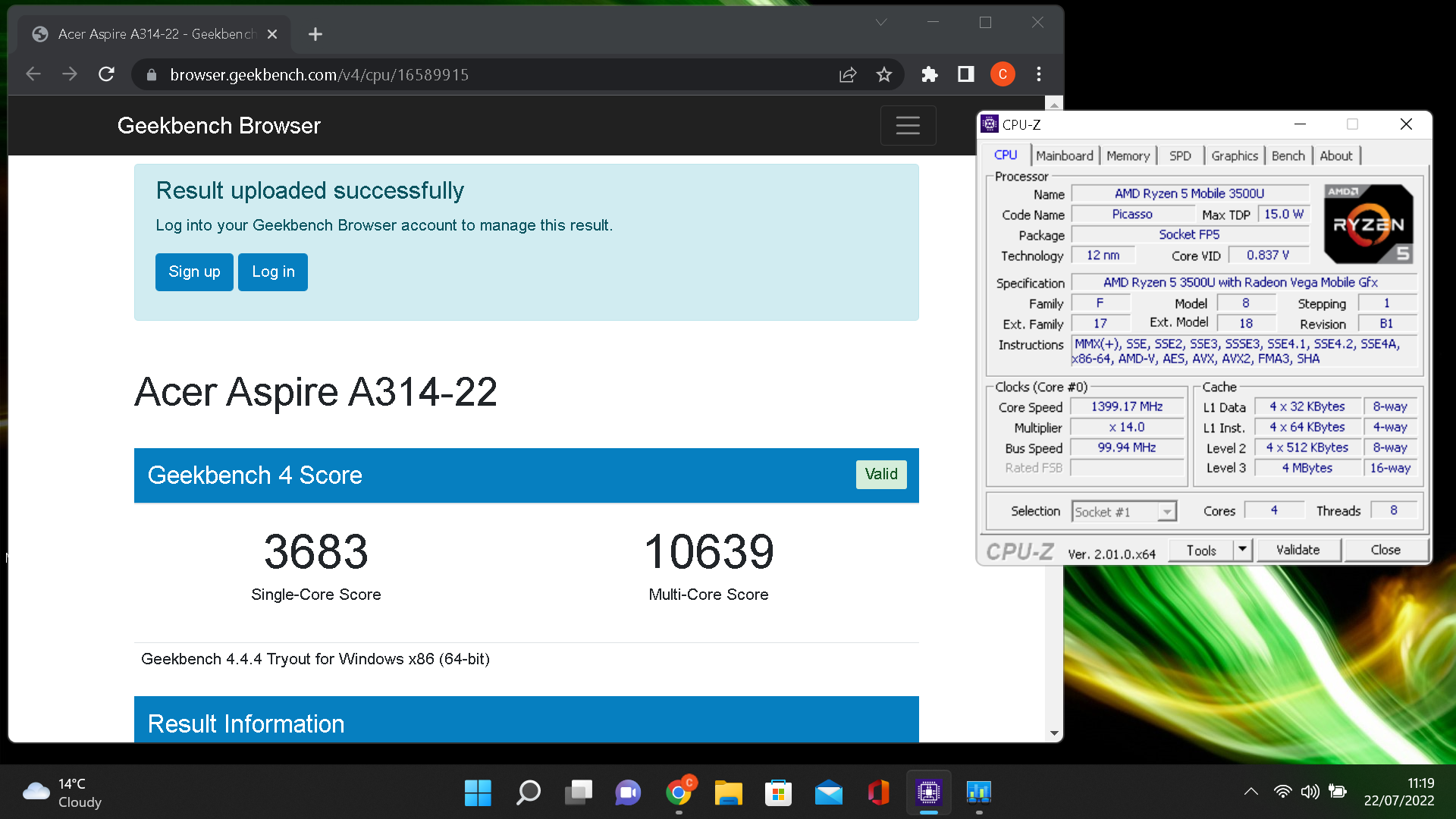
Task: Switch to the Bench tab
Action: 1288,155
